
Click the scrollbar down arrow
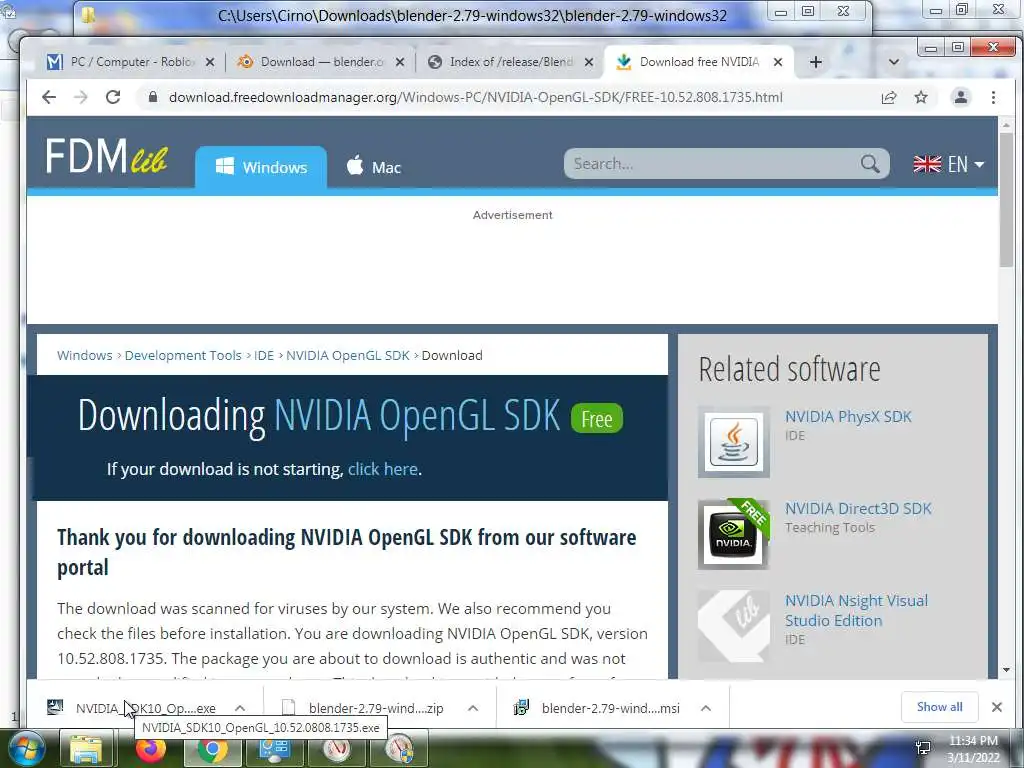click(1006, 670)
